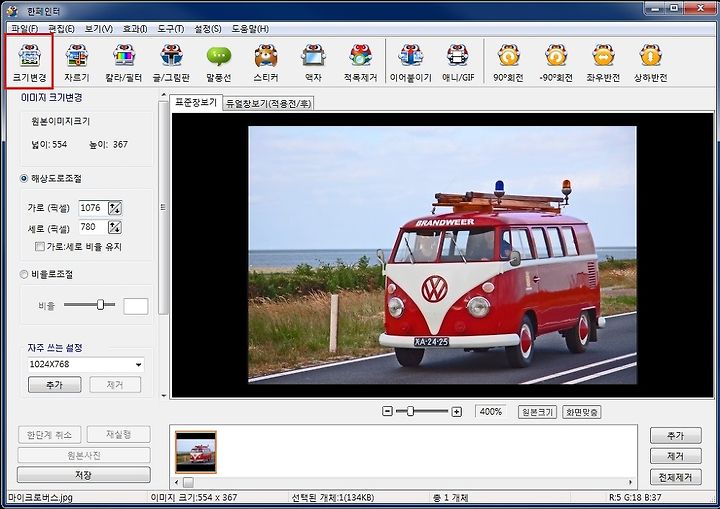Click the side panel scroll down arrow
The height and width of the screenshot is (509, 720).
163,395
